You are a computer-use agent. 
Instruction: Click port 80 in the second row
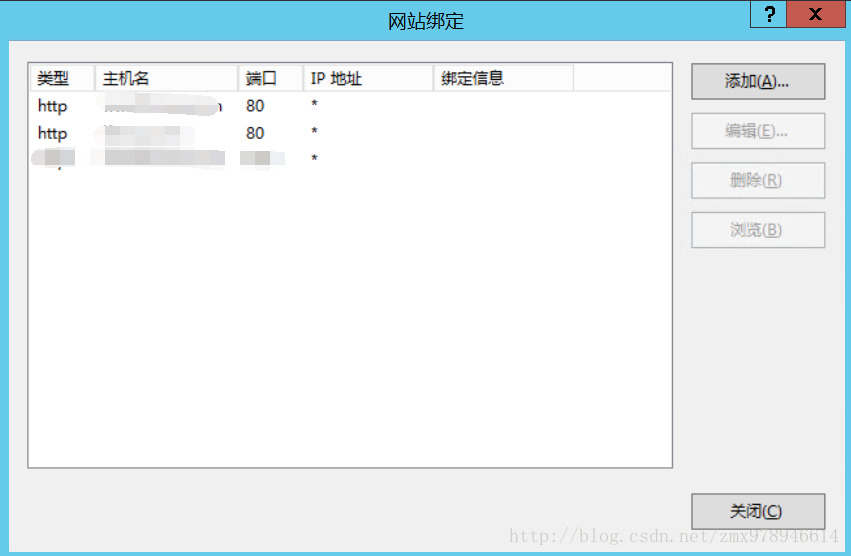[x=255, y=133]
